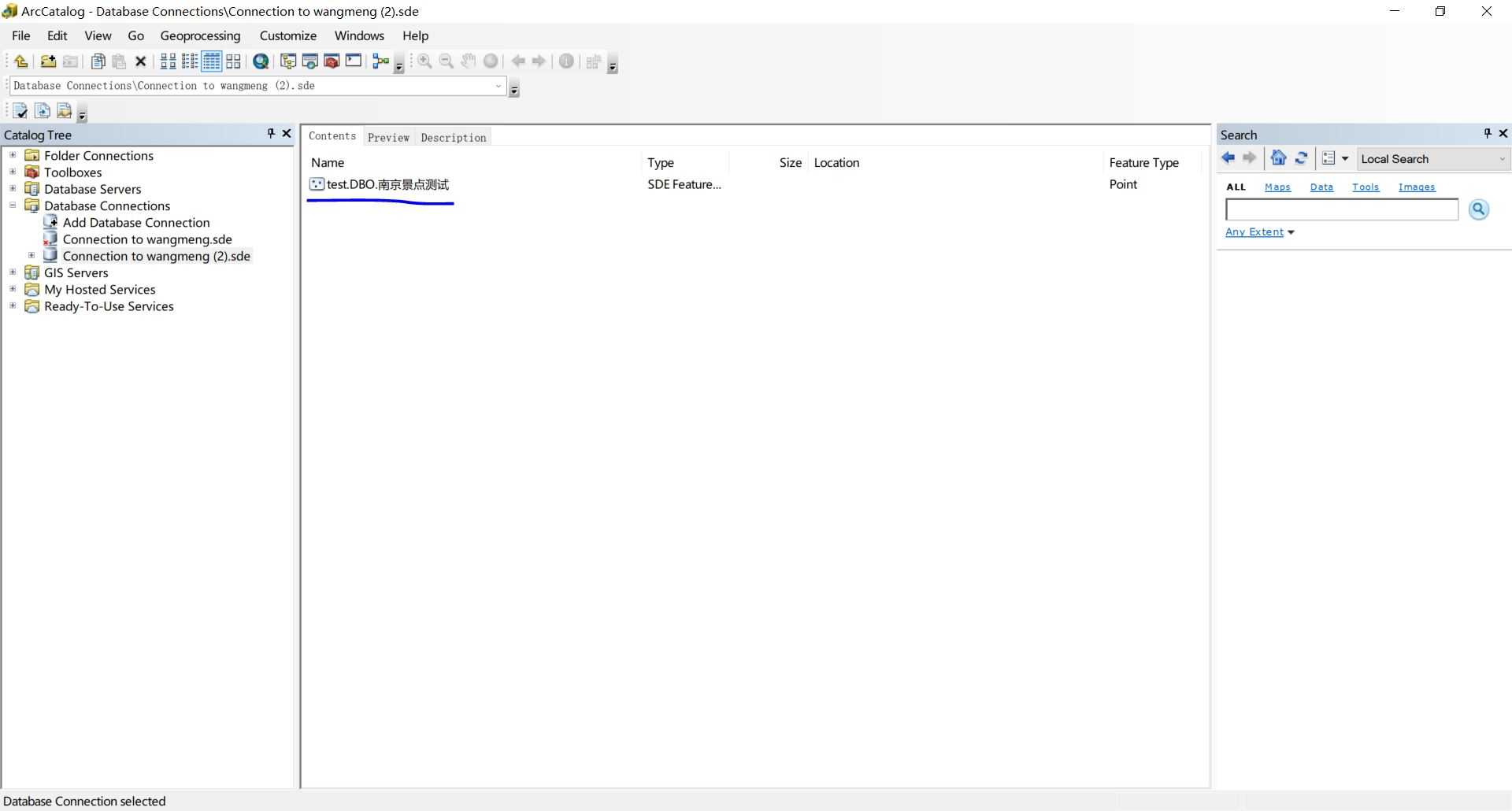Click the Export Metadata icon
The width and height of the screenshot is (1512, 811).
coord(65,111)
